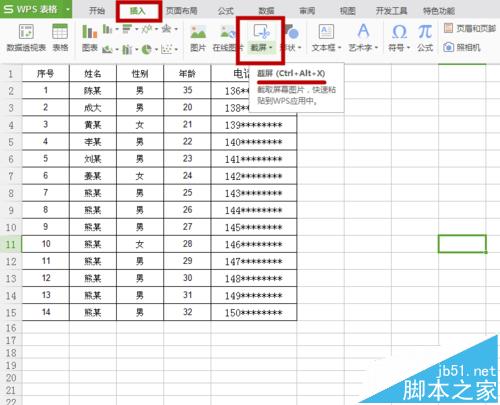Expand the WPS 表格 menu arrow

click(67, 9)
